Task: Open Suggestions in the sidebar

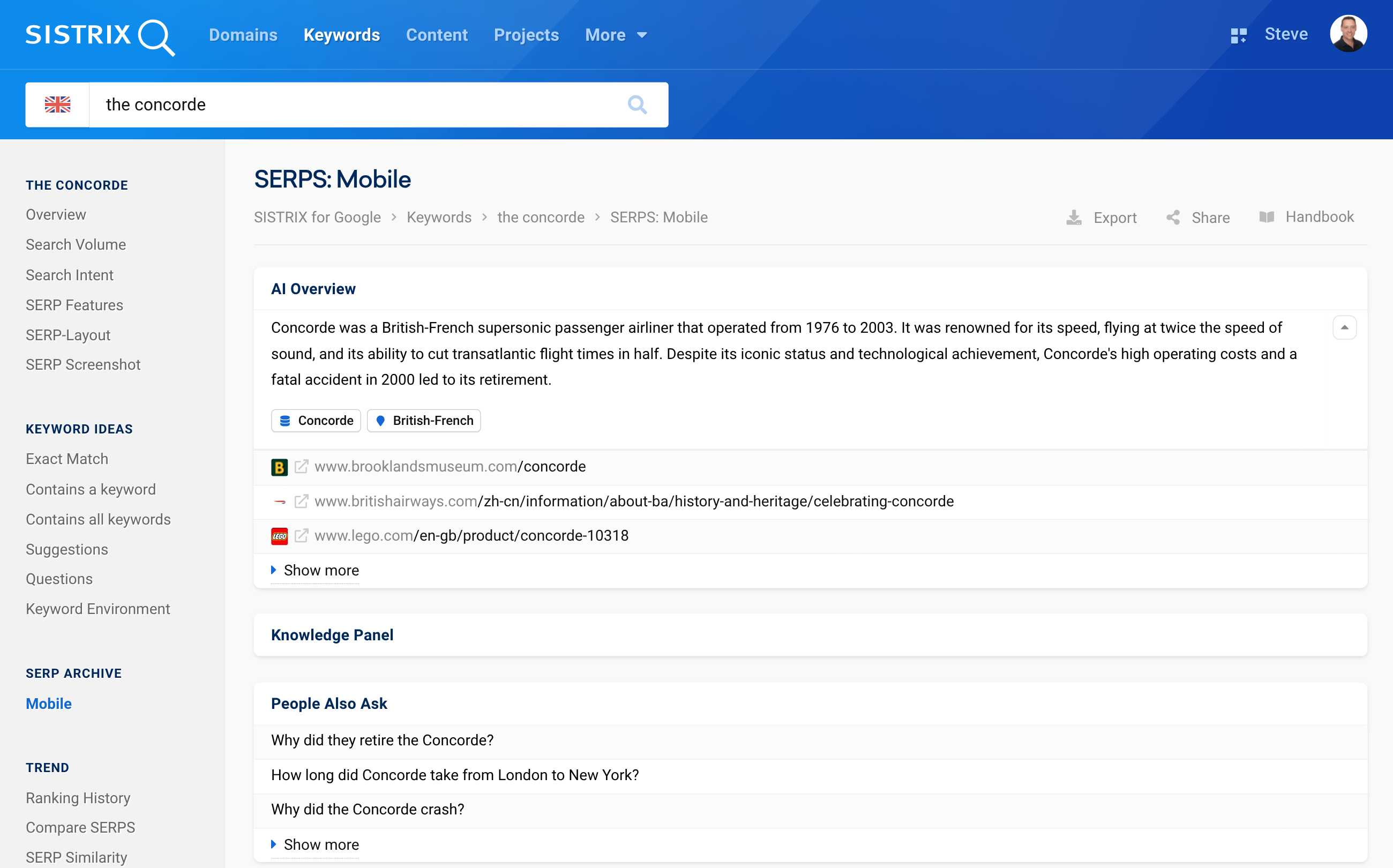Action: pos(66,549)
